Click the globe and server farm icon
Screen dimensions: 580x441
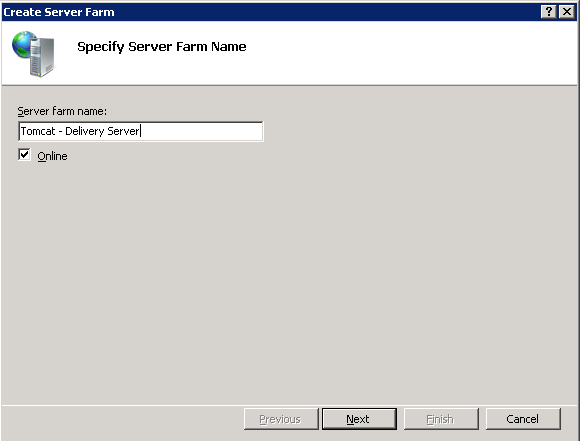33,54
